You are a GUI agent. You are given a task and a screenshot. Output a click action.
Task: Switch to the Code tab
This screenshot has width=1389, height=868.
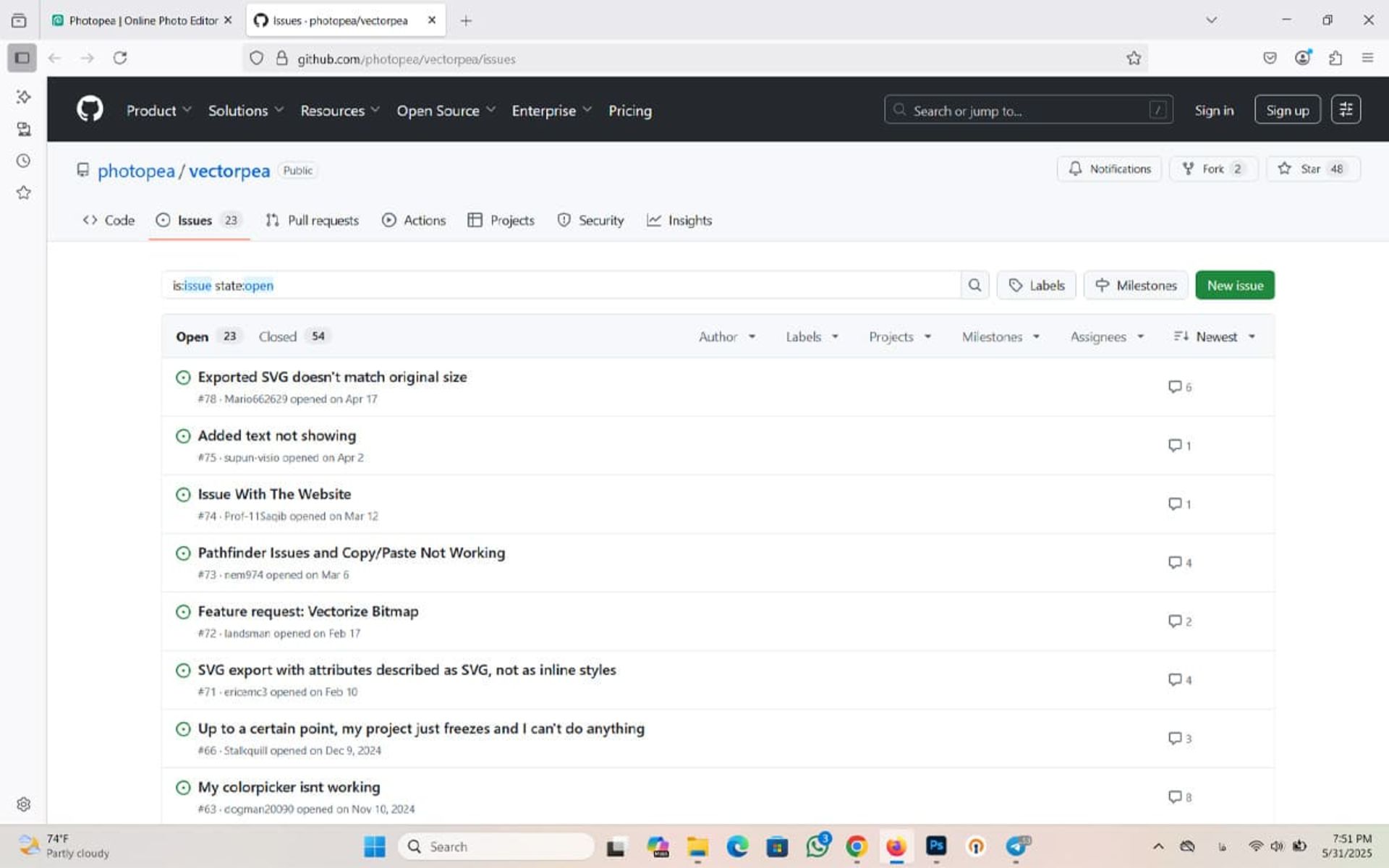click(109, 220)
